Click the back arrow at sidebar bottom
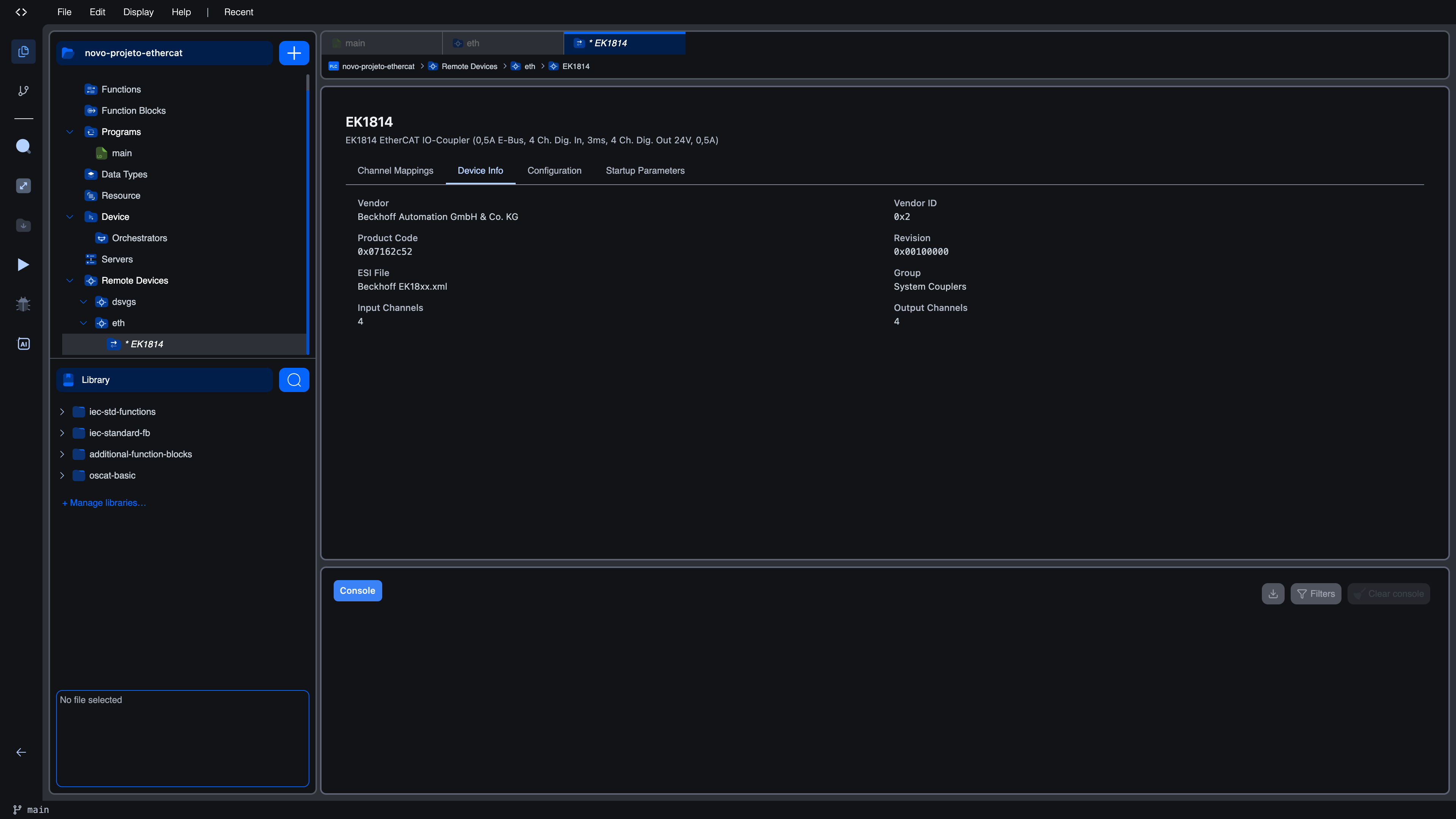This screenshot has width=1456, height=819. coord(22,752)
